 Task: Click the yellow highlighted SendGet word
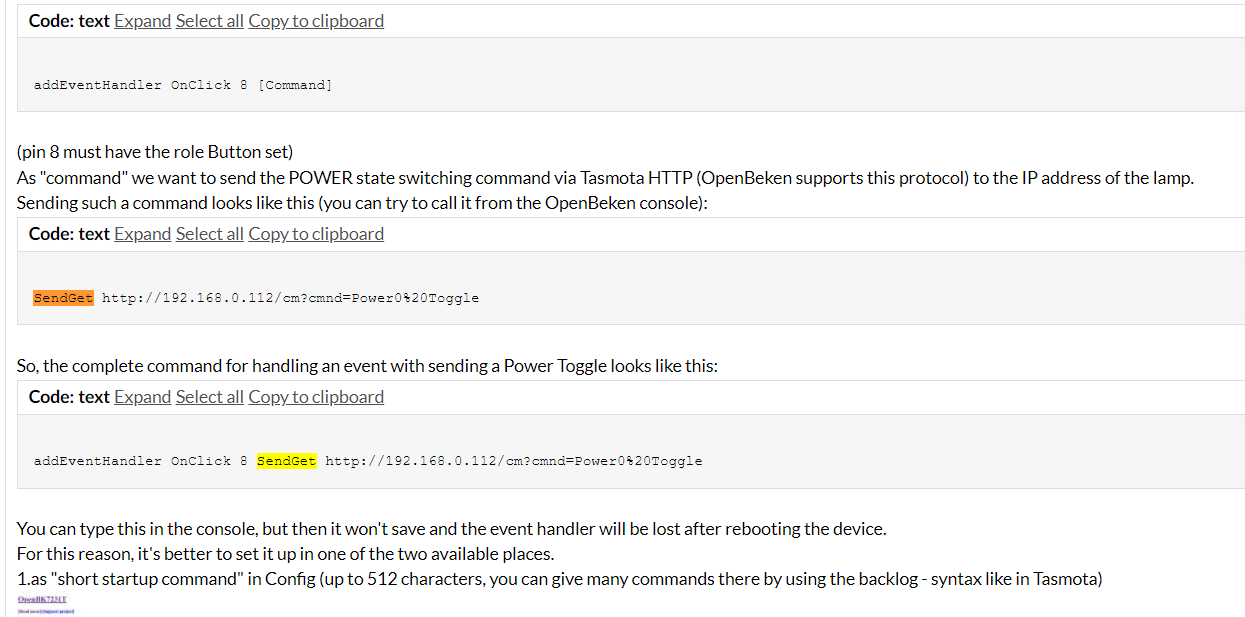click(x=287, y=461)
